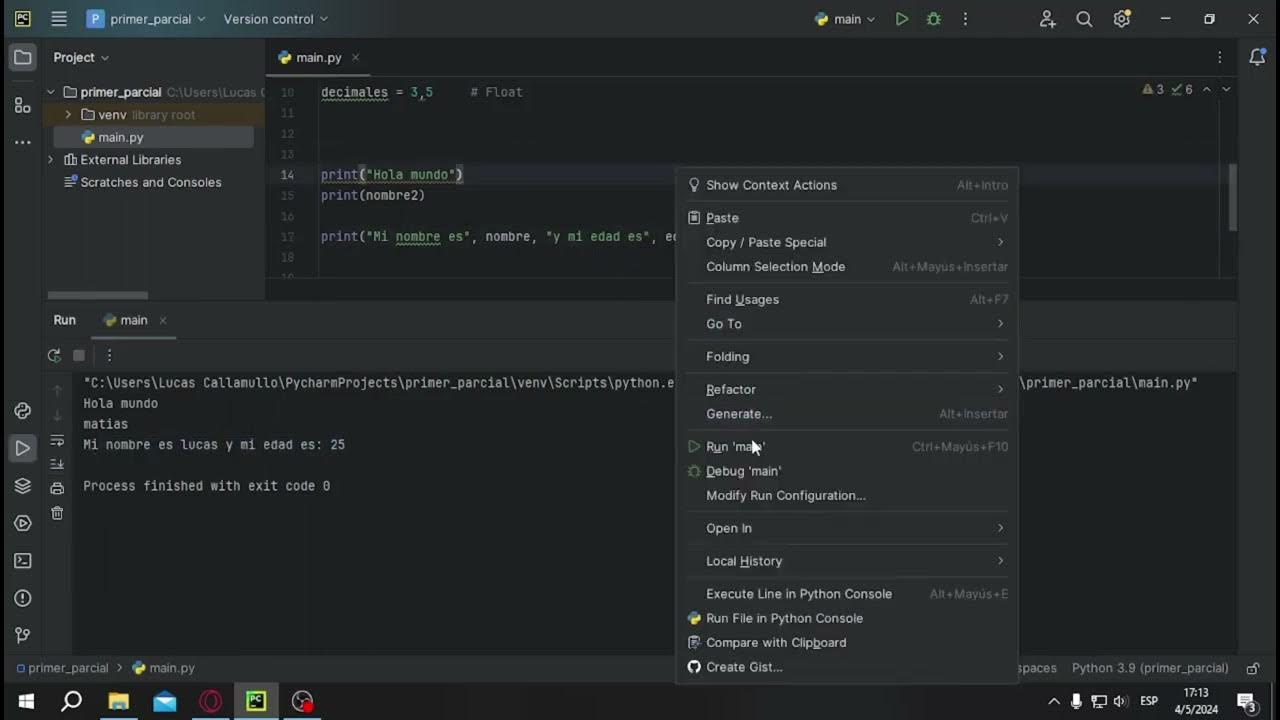This screenshot has height=720, width=1280.
Task: Close the main.py editor tab
Action: pos(355,57)
